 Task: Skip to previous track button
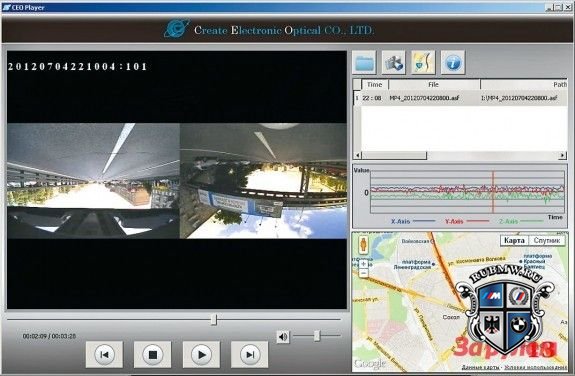pos(104,354)
